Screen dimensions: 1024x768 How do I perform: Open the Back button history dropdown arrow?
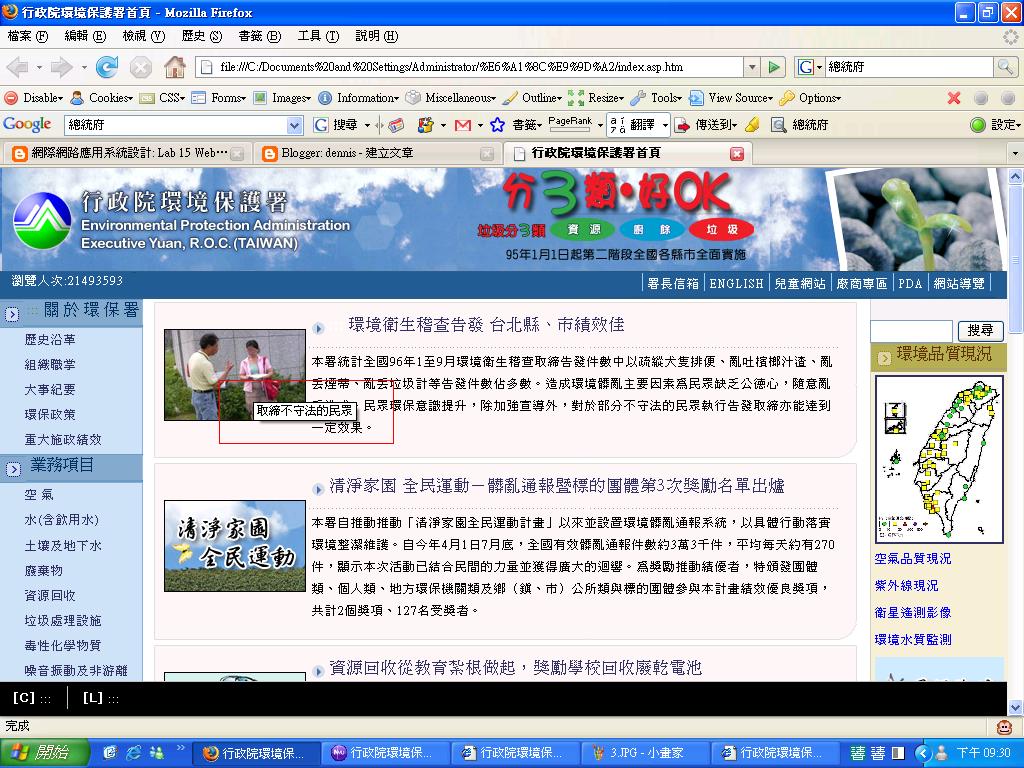click(40, 67)
